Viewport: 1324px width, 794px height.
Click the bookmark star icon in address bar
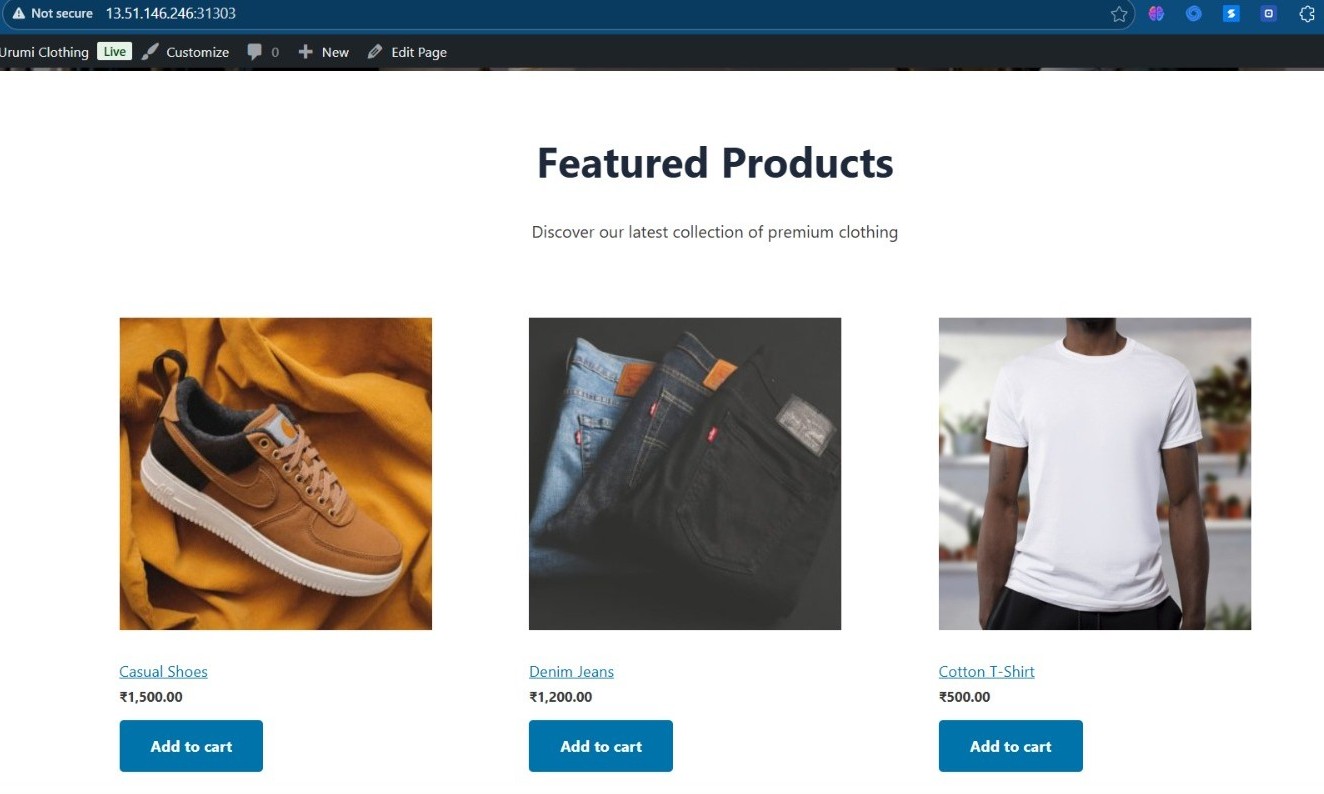coord(1119,14)
